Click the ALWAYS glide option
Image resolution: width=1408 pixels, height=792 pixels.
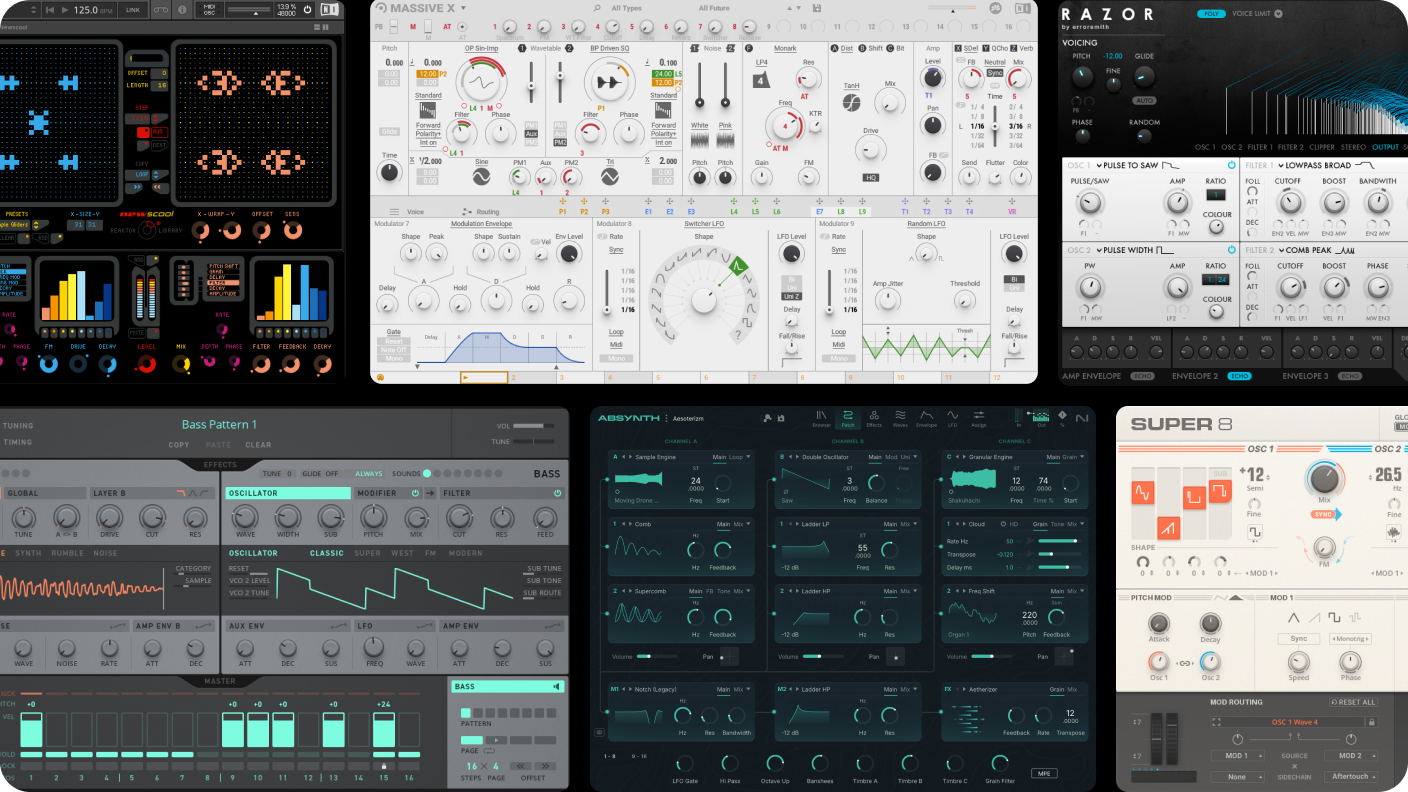coord(368,474)
